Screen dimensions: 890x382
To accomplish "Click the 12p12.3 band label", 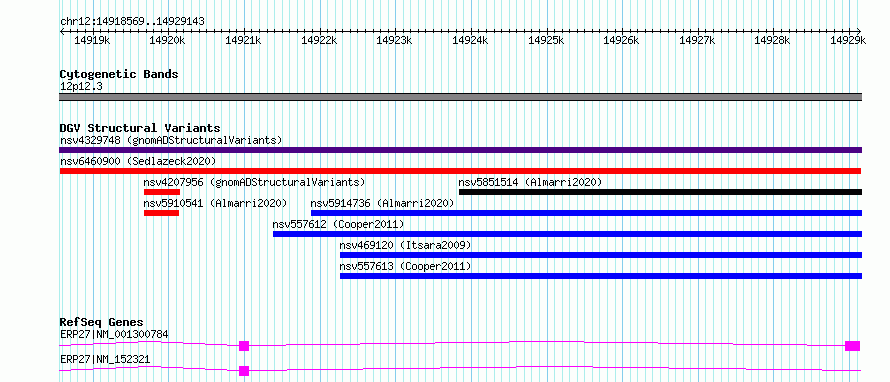I will [x=81, y=87].
